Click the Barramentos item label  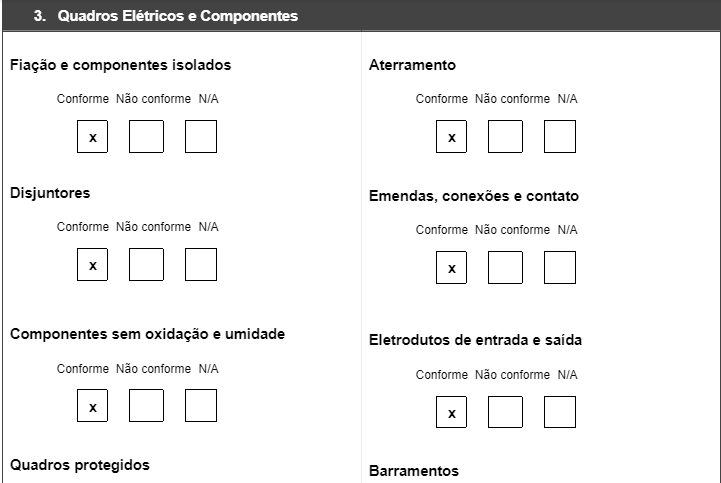tap(414, 471)
